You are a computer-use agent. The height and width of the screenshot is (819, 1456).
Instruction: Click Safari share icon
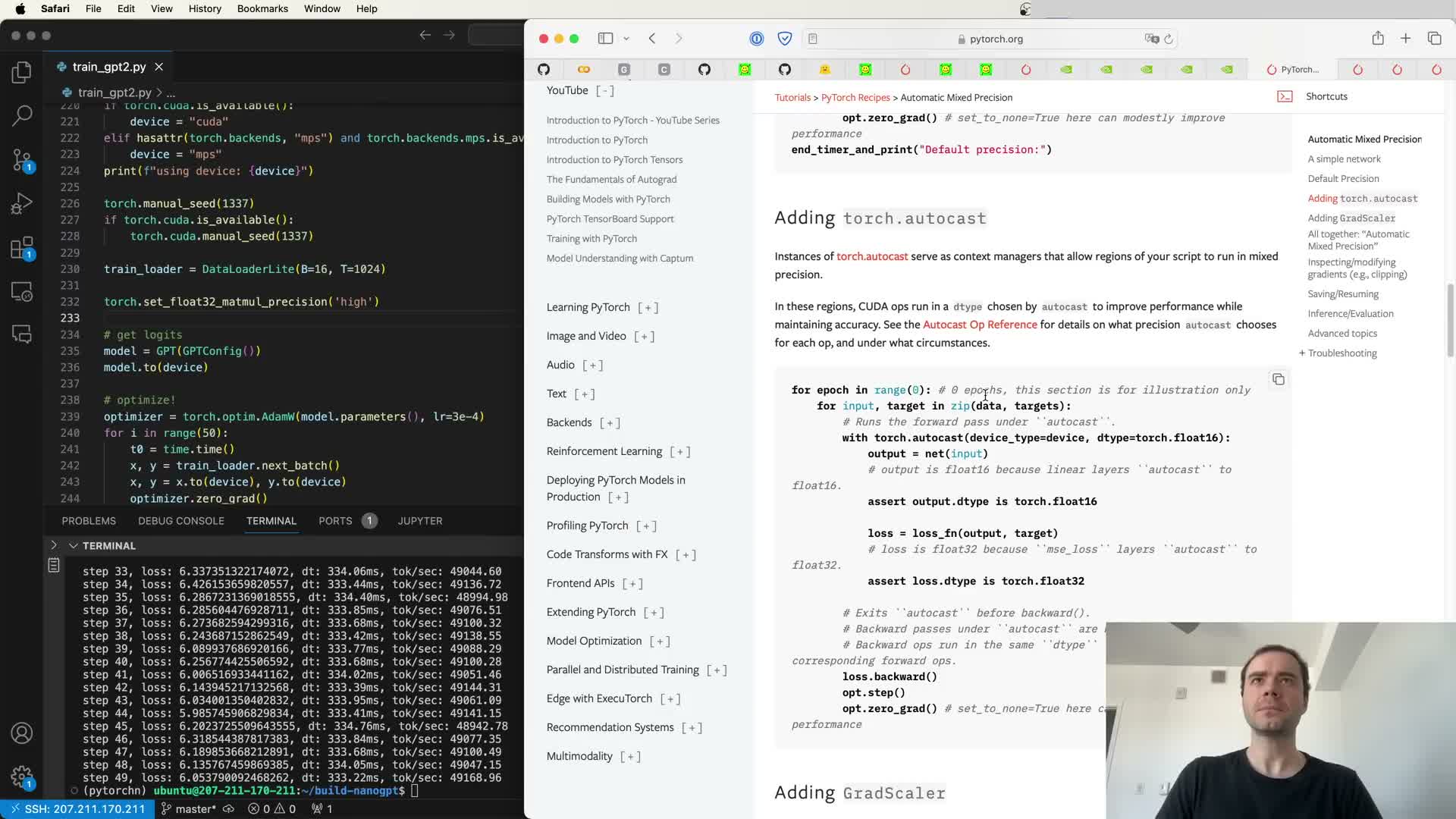[1378, 39]
